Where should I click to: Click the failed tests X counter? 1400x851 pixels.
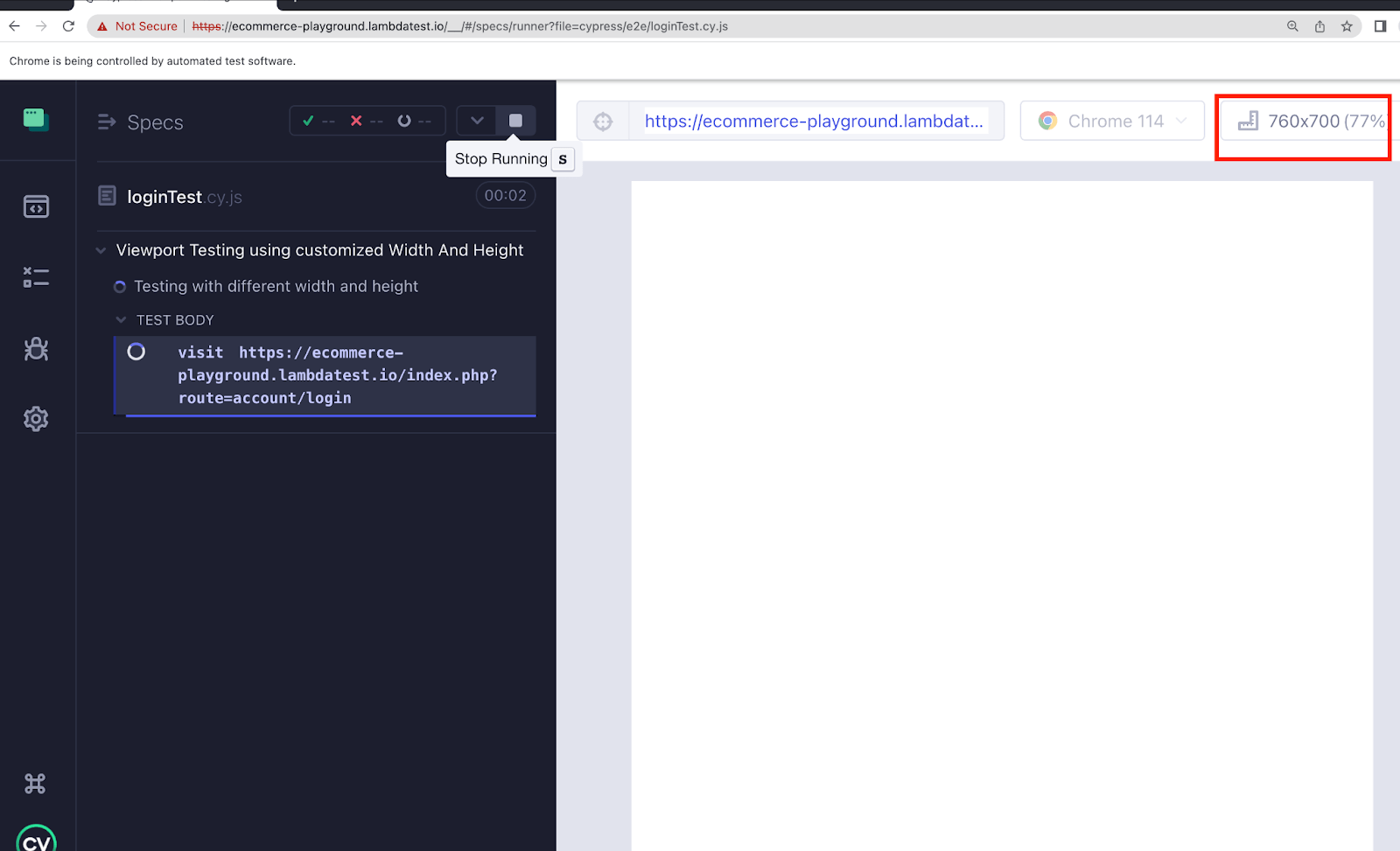[x=367, y=121]
